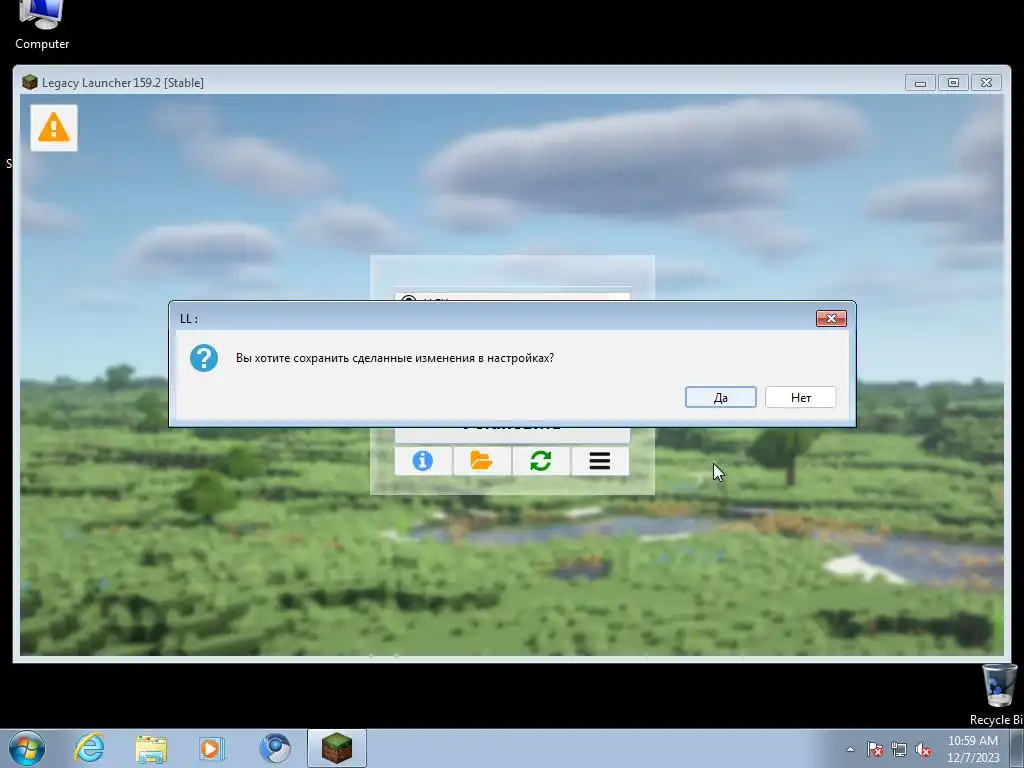Click the network status tray icon
The image size is (1024, 768).
899,749
